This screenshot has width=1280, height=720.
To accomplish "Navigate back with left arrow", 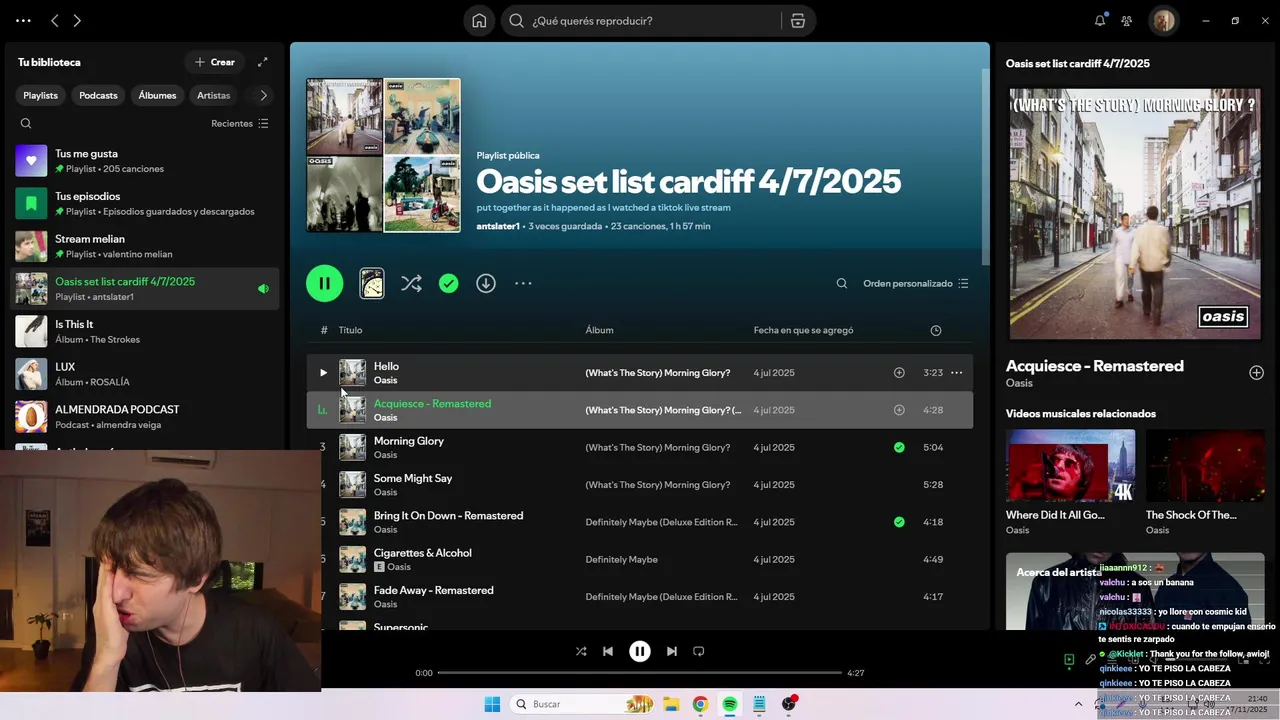I will 55,21.
